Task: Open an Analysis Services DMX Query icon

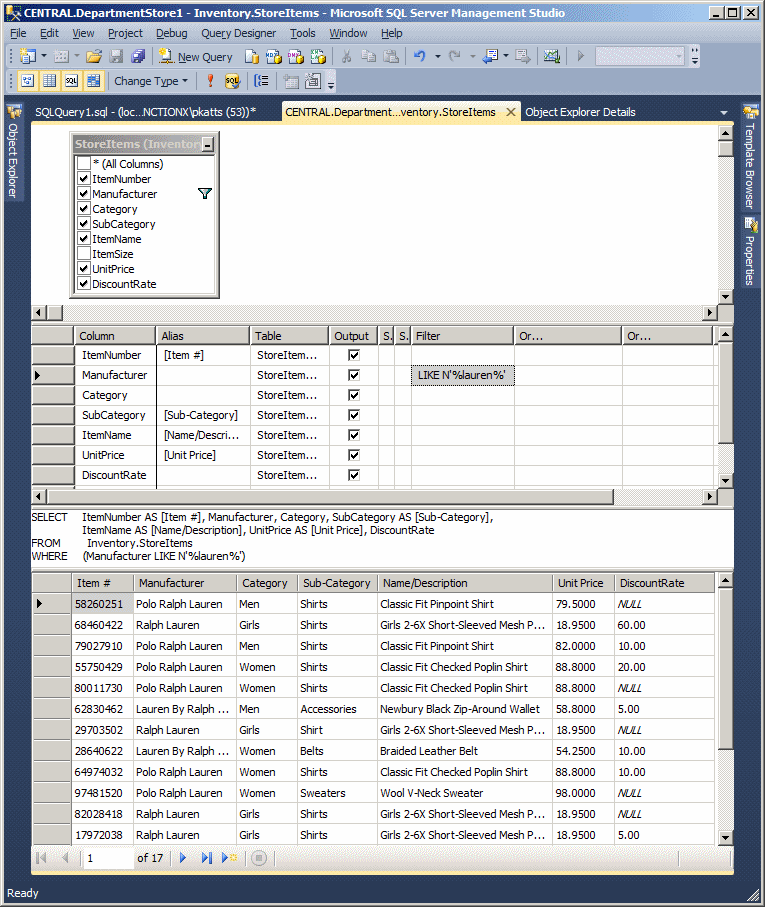Action: tap(296, 56)
